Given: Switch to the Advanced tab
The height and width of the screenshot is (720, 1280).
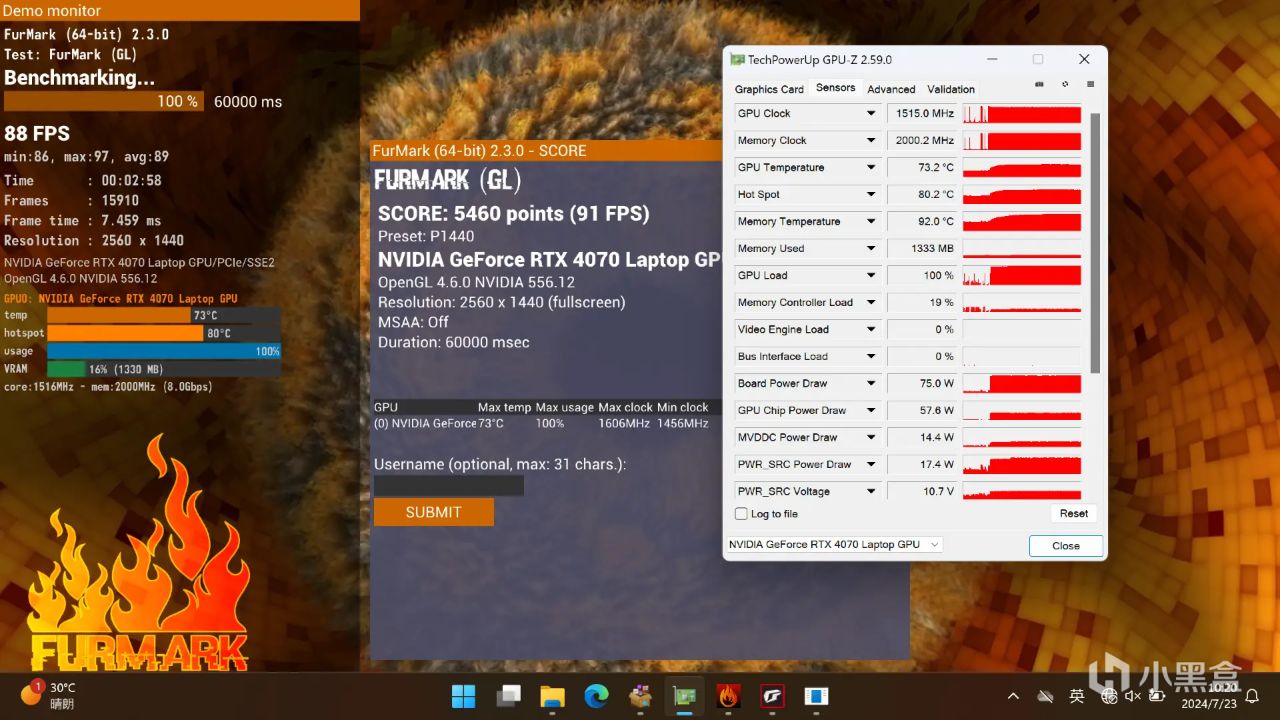Looking at the screenshot, I should tap(891, 89).
